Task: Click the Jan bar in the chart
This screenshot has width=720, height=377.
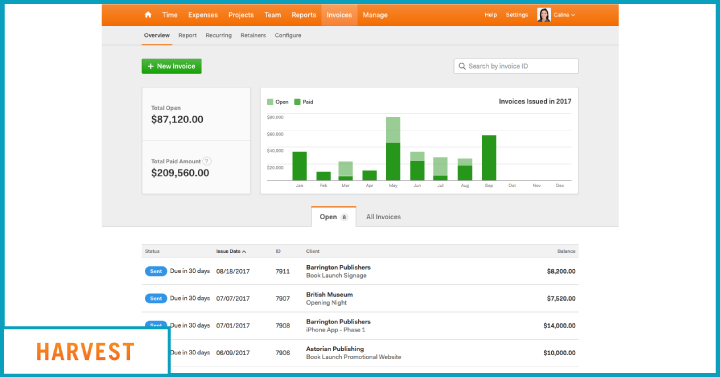Action: 299,166
